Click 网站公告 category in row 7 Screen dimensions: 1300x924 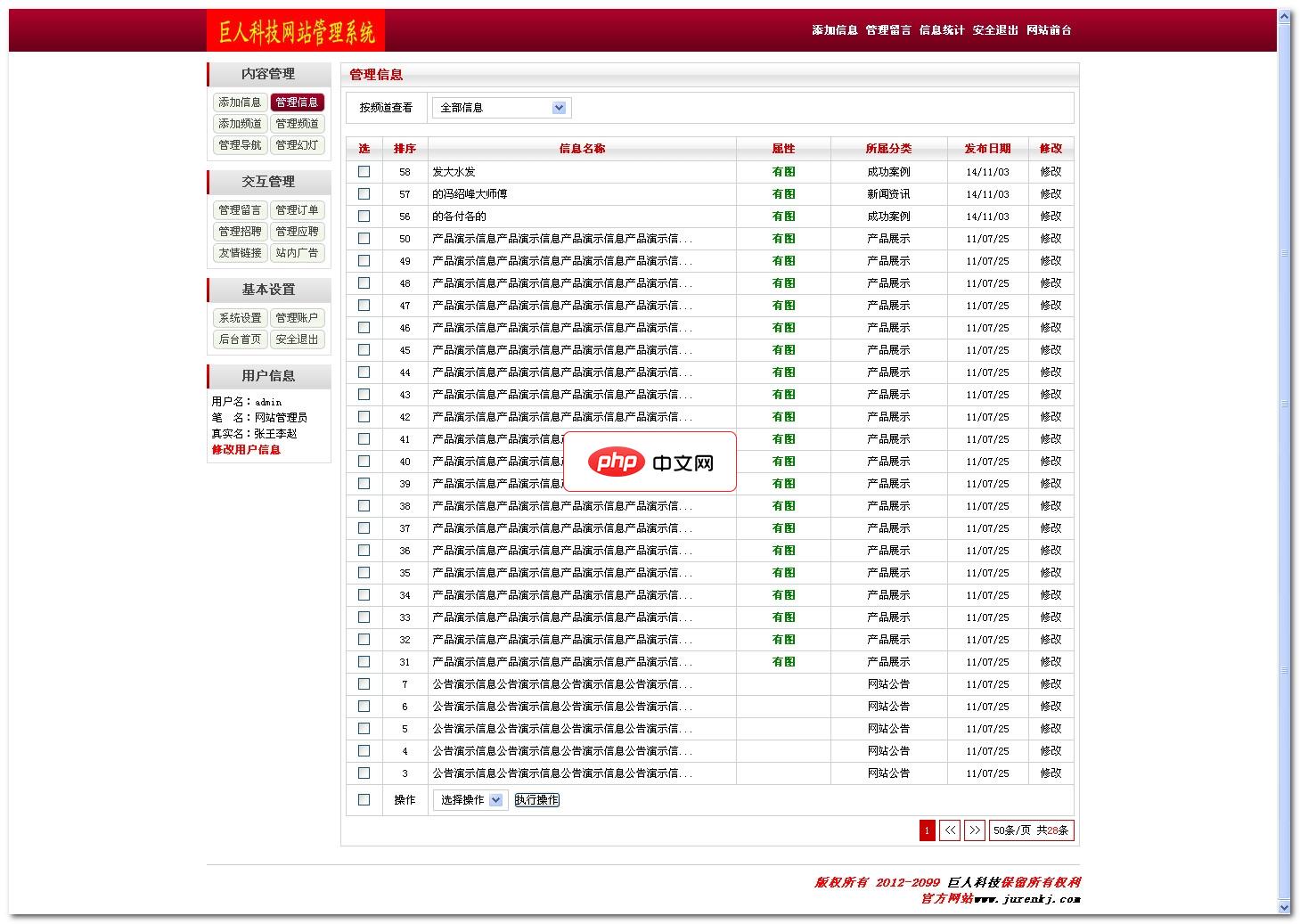pos(888,684)
